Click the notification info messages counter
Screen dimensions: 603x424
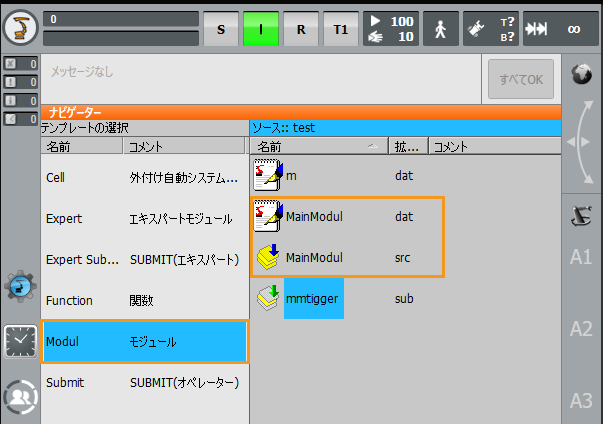coord(20,100)
